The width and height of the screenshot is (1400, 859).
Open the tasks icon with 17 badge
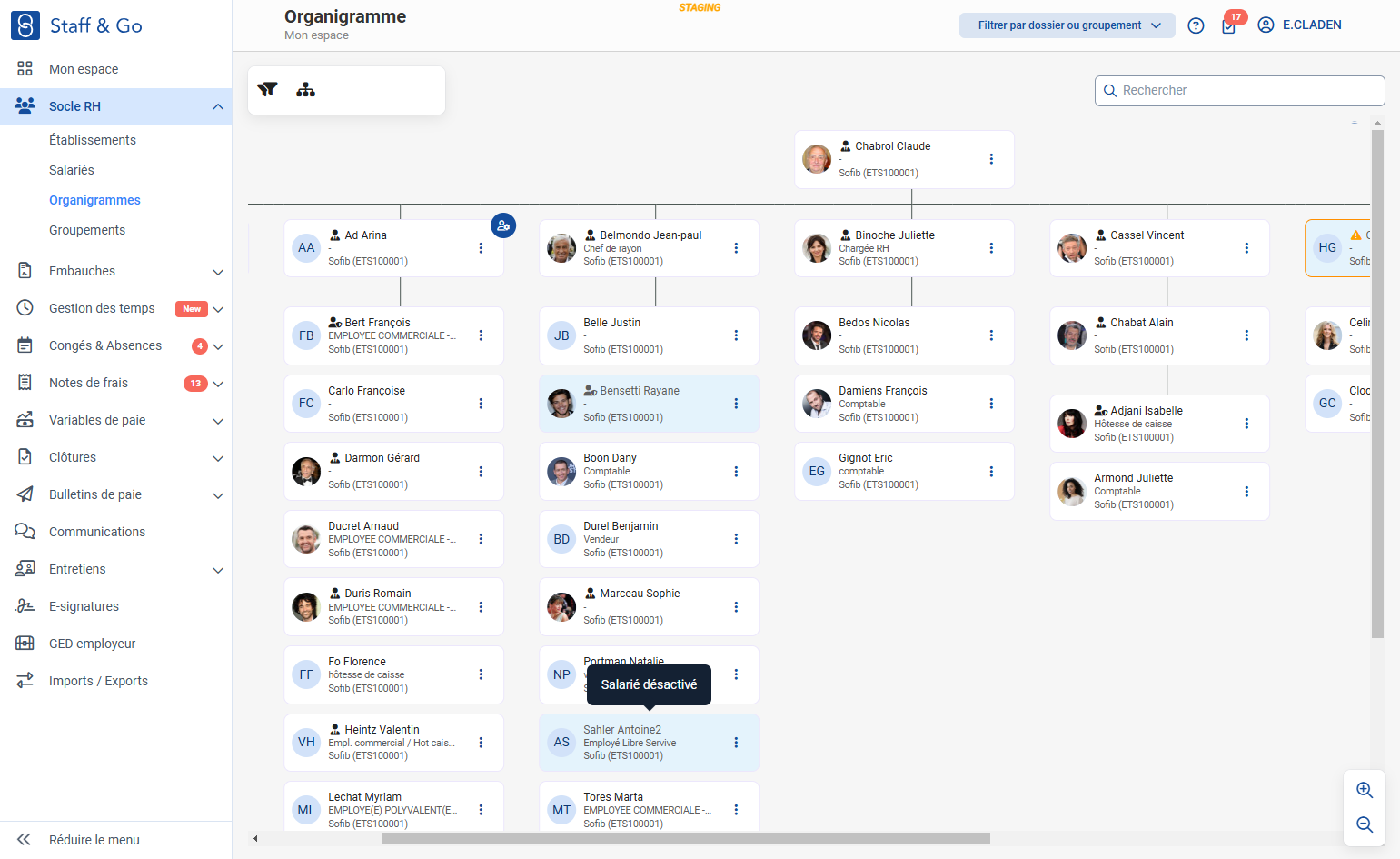click(1229, 25)
